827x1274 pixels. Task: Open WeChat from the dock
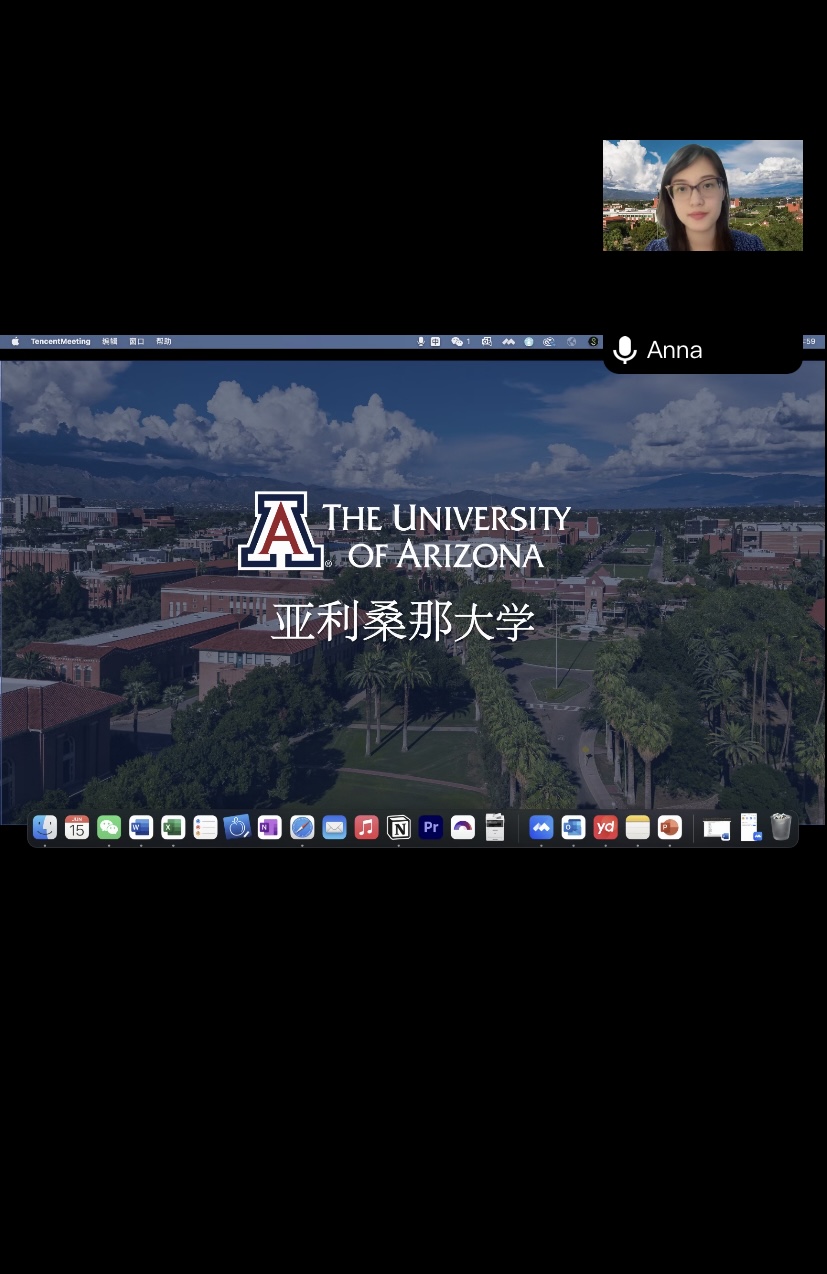109,827
